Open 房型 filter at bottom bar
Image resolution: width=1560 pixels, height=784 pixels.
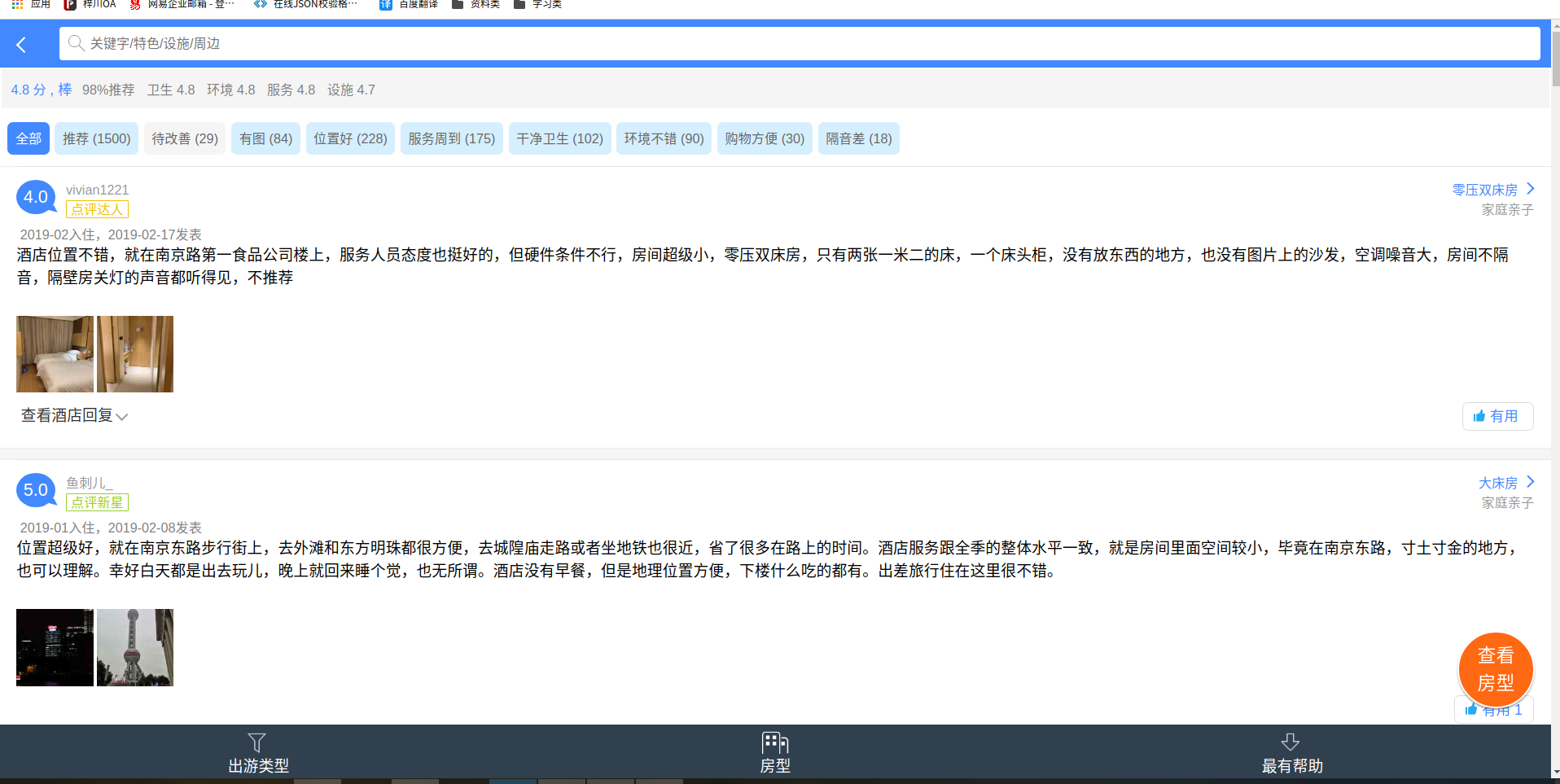(775, 754)
